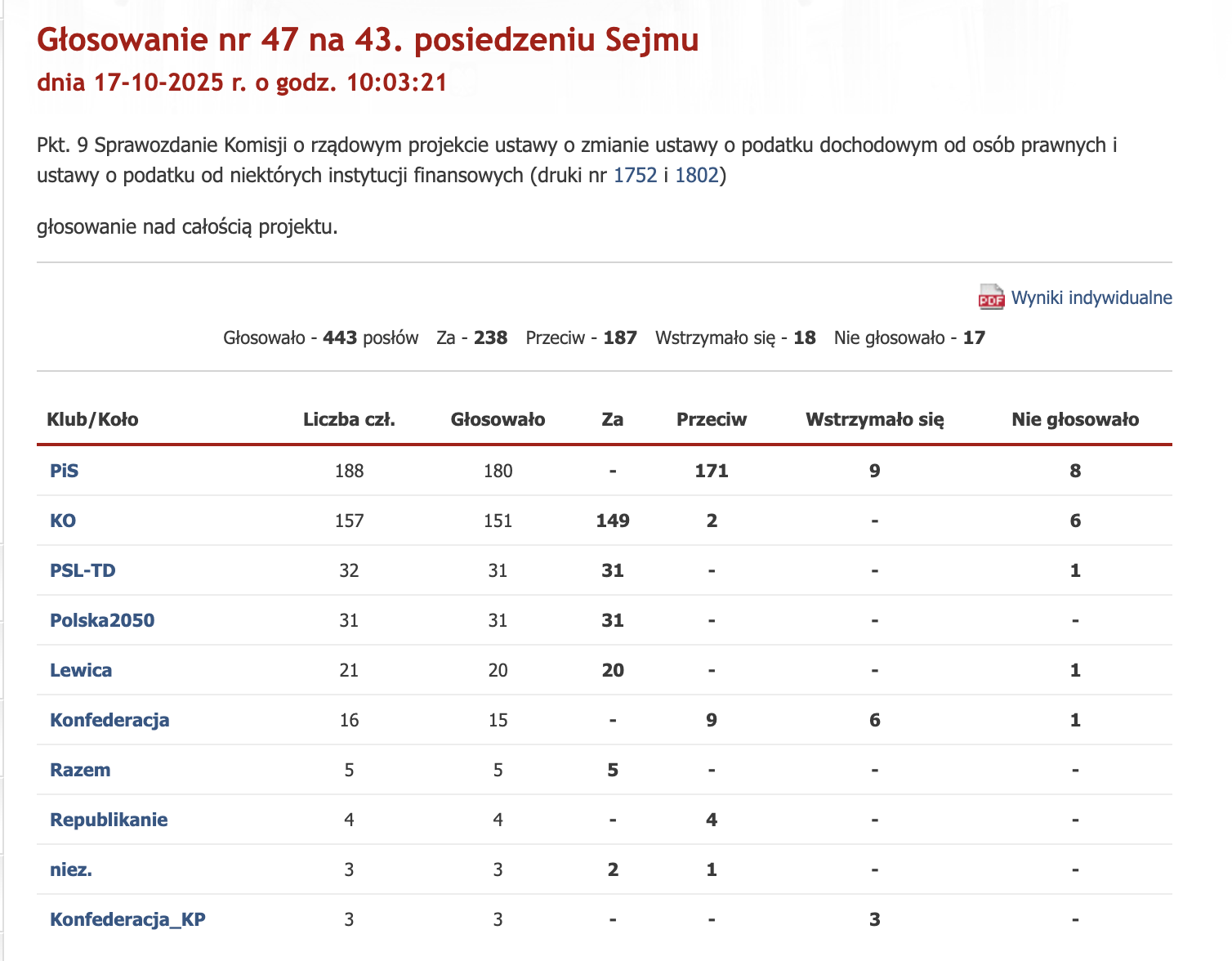Click the KO 149 votes in favor
The image size is (1232, 961).
(612, 521)
